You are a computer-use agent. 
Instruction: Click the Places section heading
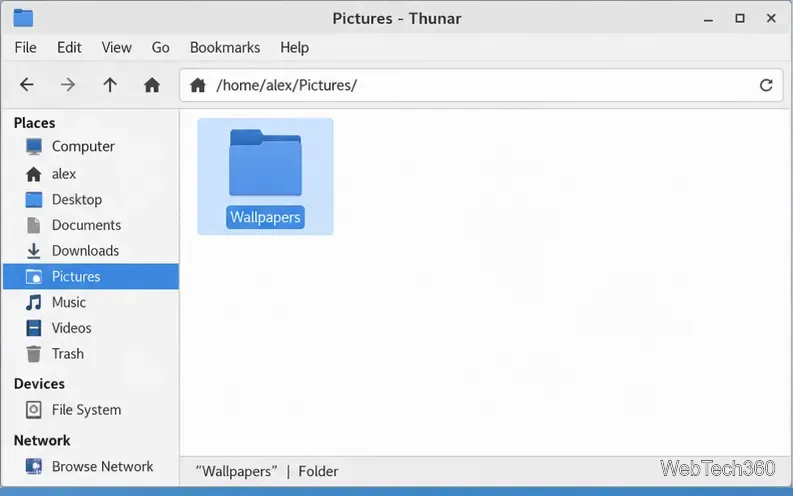tap(34, 123)
